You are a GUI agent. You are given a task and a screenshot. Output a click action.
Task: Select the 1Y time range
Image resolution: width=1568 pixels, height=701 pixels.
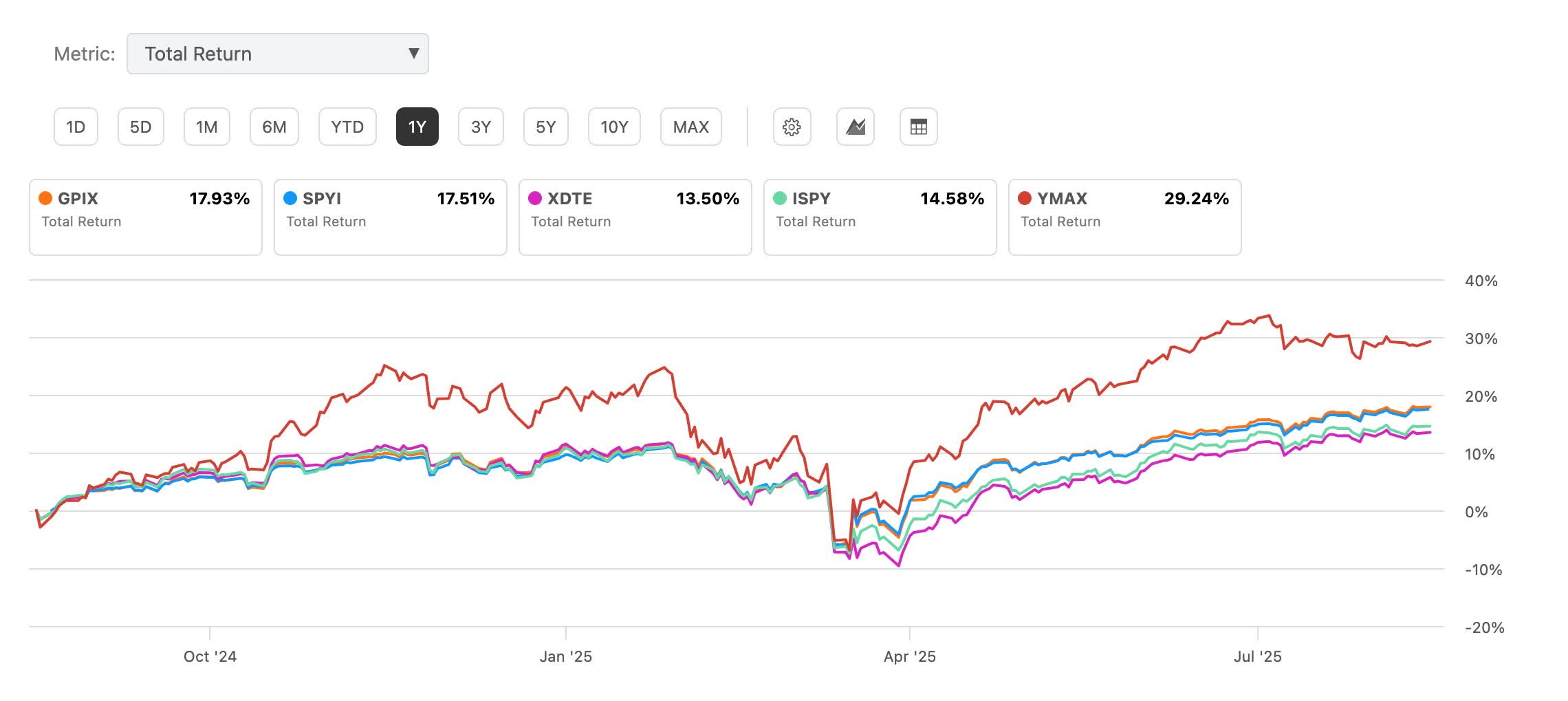pos(417,127)
